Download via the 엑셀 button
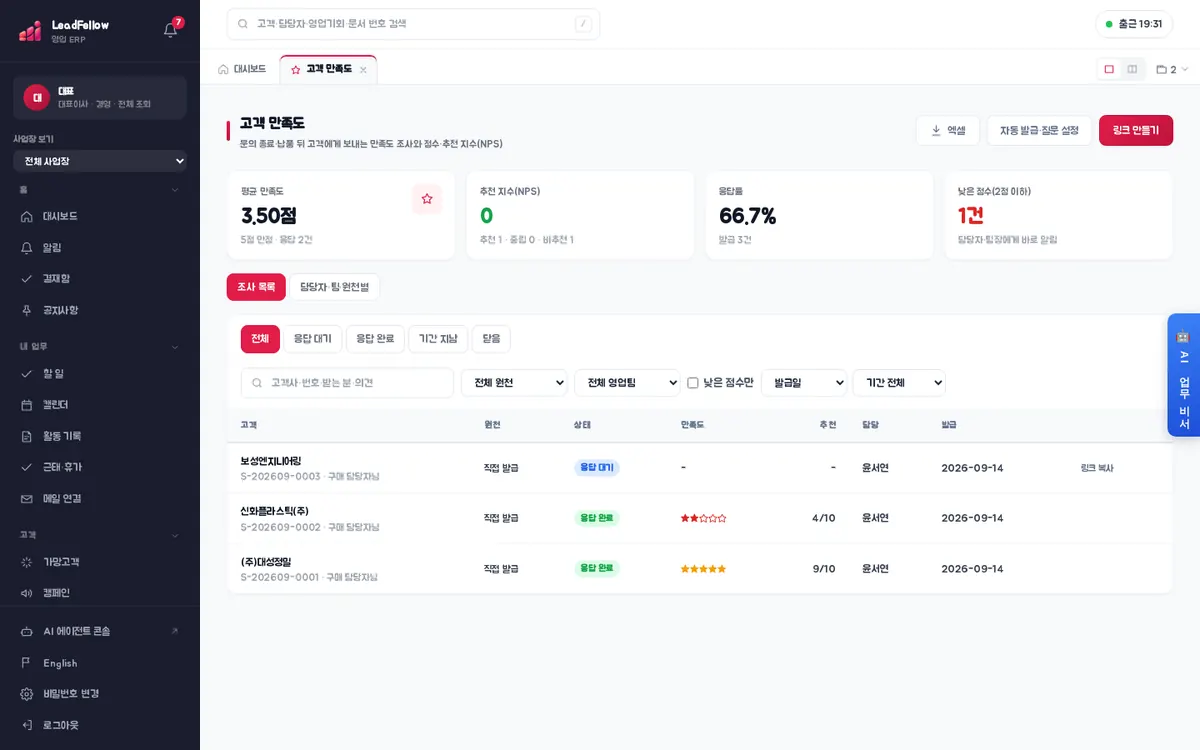This screenshot has height=750, width=1200. (948, 130)
